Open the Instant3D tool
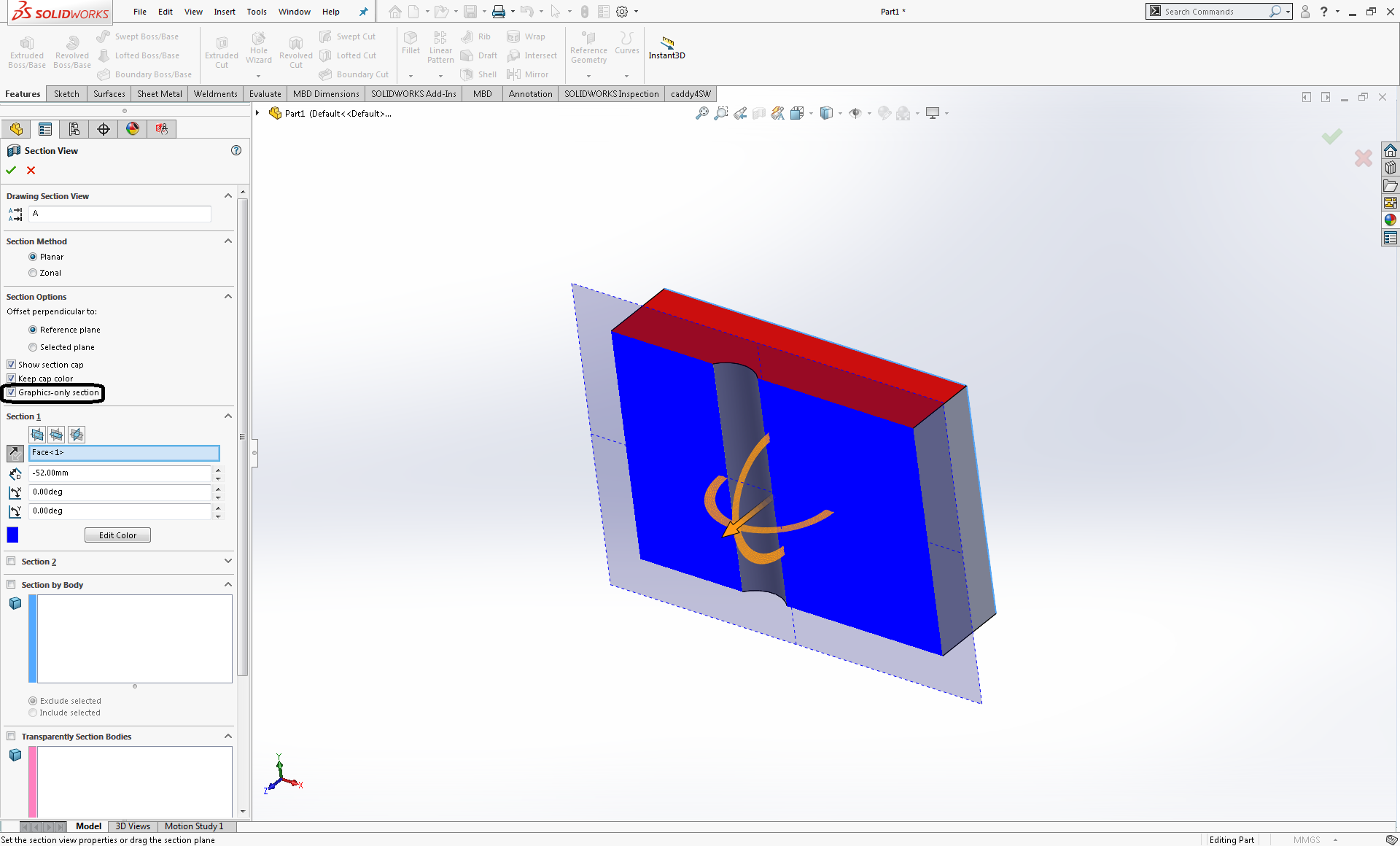1400x846 pixels. click(x=666, y=47)
